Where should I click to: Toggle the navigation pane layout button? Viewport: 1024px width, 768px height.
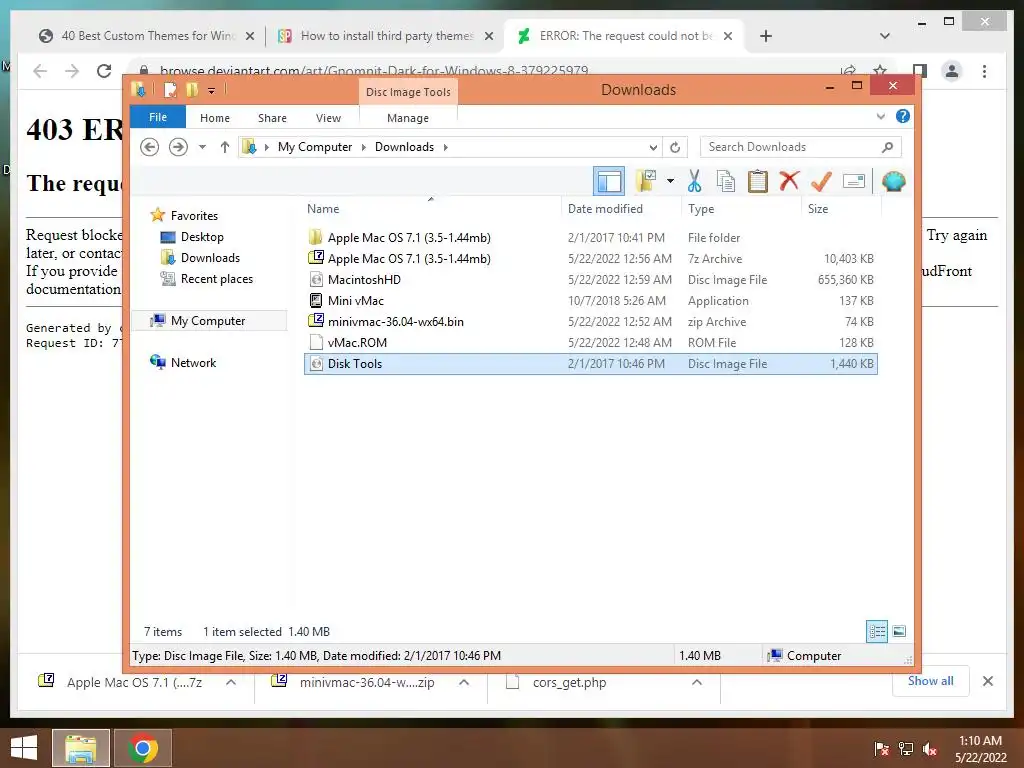click(609, 181)
